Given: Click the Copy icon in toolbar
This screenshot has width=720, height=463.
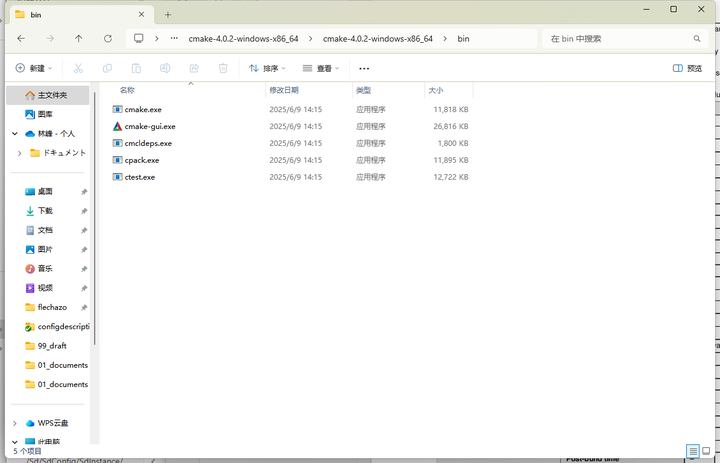Looking at the screenshot, I should pos(107,68).
